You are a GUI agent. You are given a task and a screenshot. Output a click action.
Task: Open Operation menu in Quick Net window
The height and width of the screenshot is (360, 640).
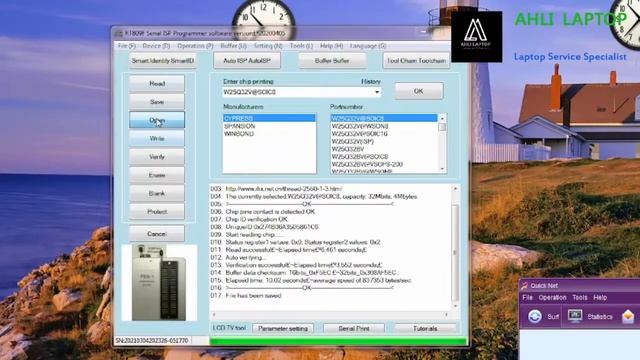pos(552,298)
